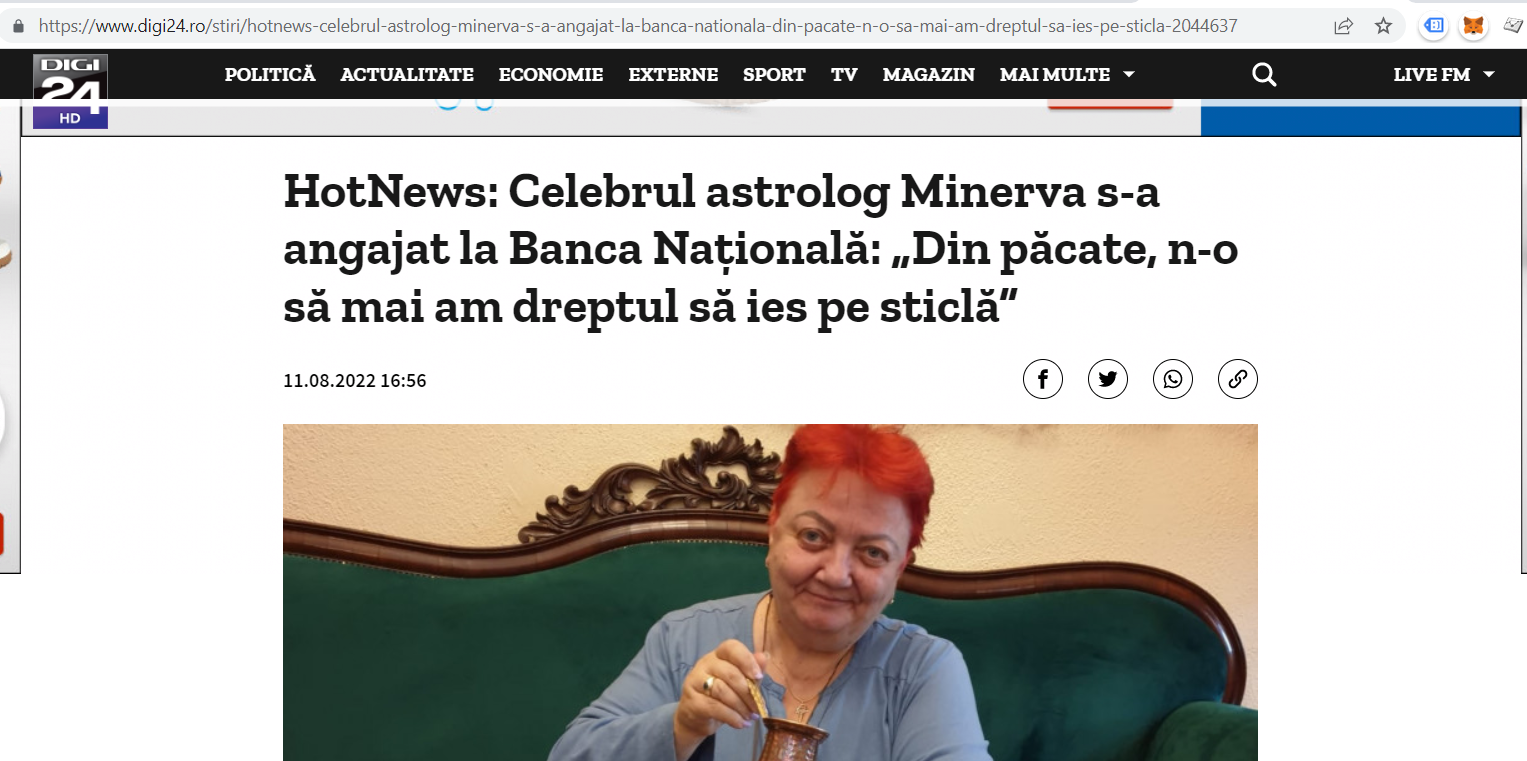Open the ECONOMIE menu section

click(551, 74)
